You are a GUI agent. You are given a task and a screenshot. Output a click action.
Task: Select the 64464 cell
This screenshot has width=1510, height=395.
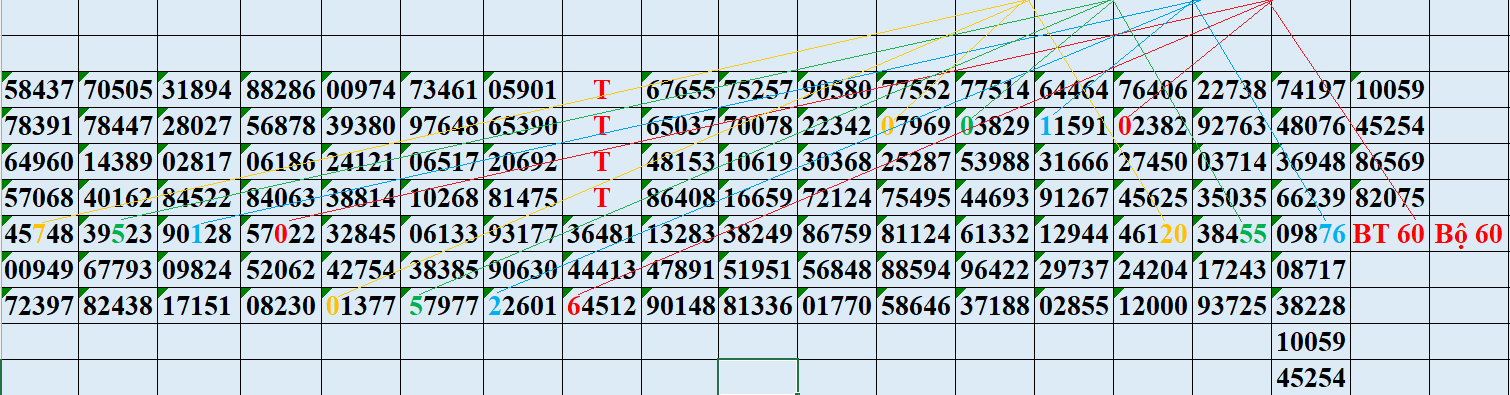point(1074,91)
